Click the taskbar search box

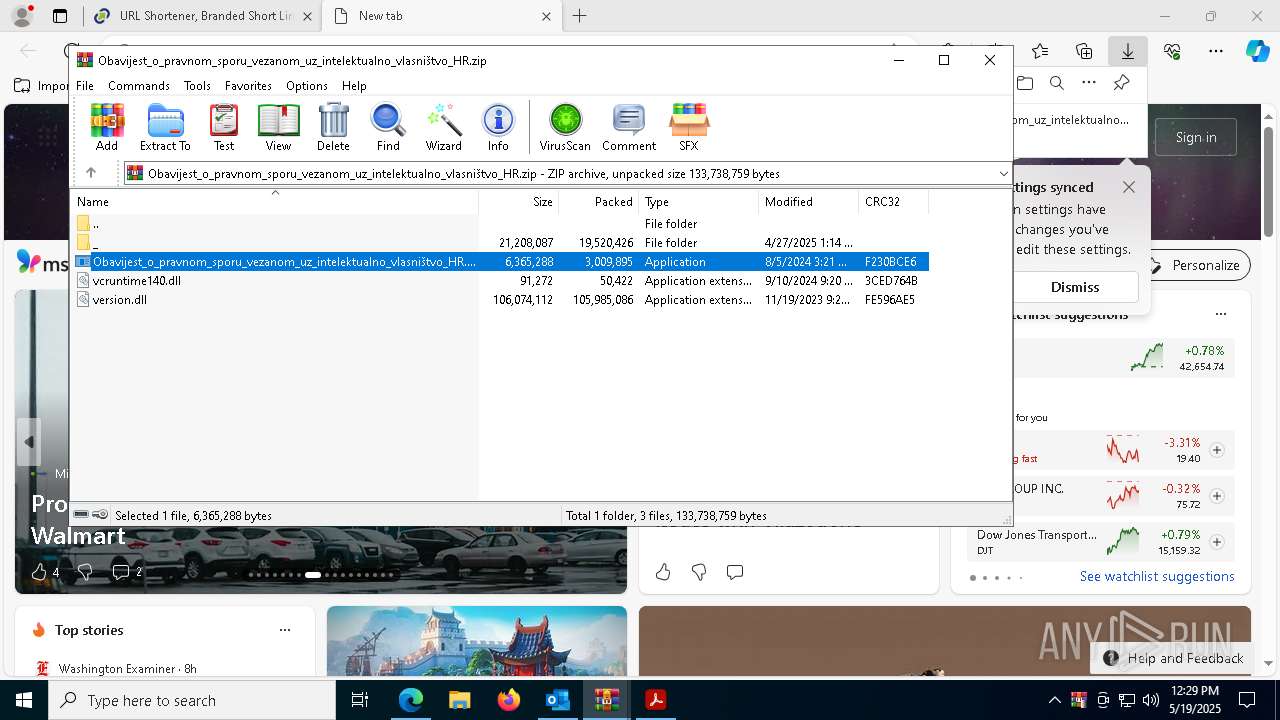click(192, 700)
